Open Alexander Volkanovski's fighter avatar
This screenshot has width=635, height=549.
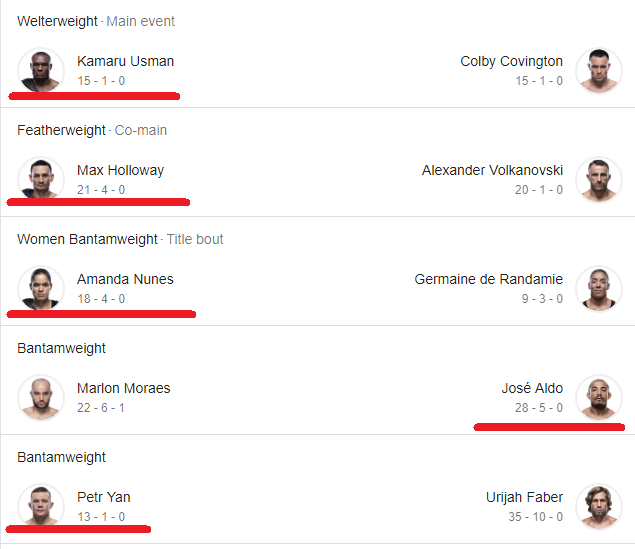[599, 179]
